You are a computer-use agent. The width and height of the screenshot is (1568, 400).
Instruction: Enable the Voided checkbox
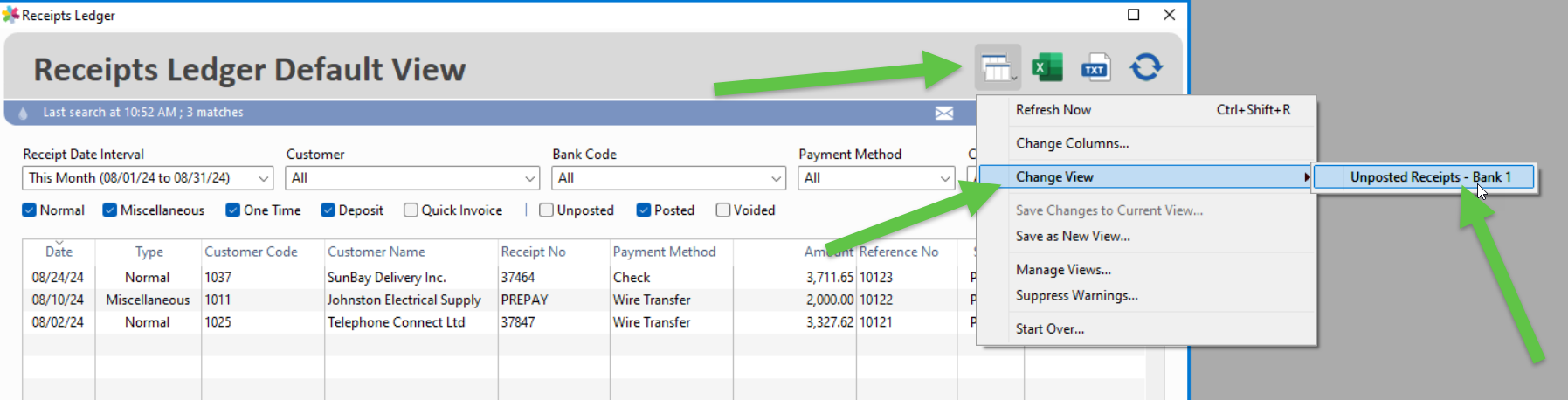coord(723,210)
